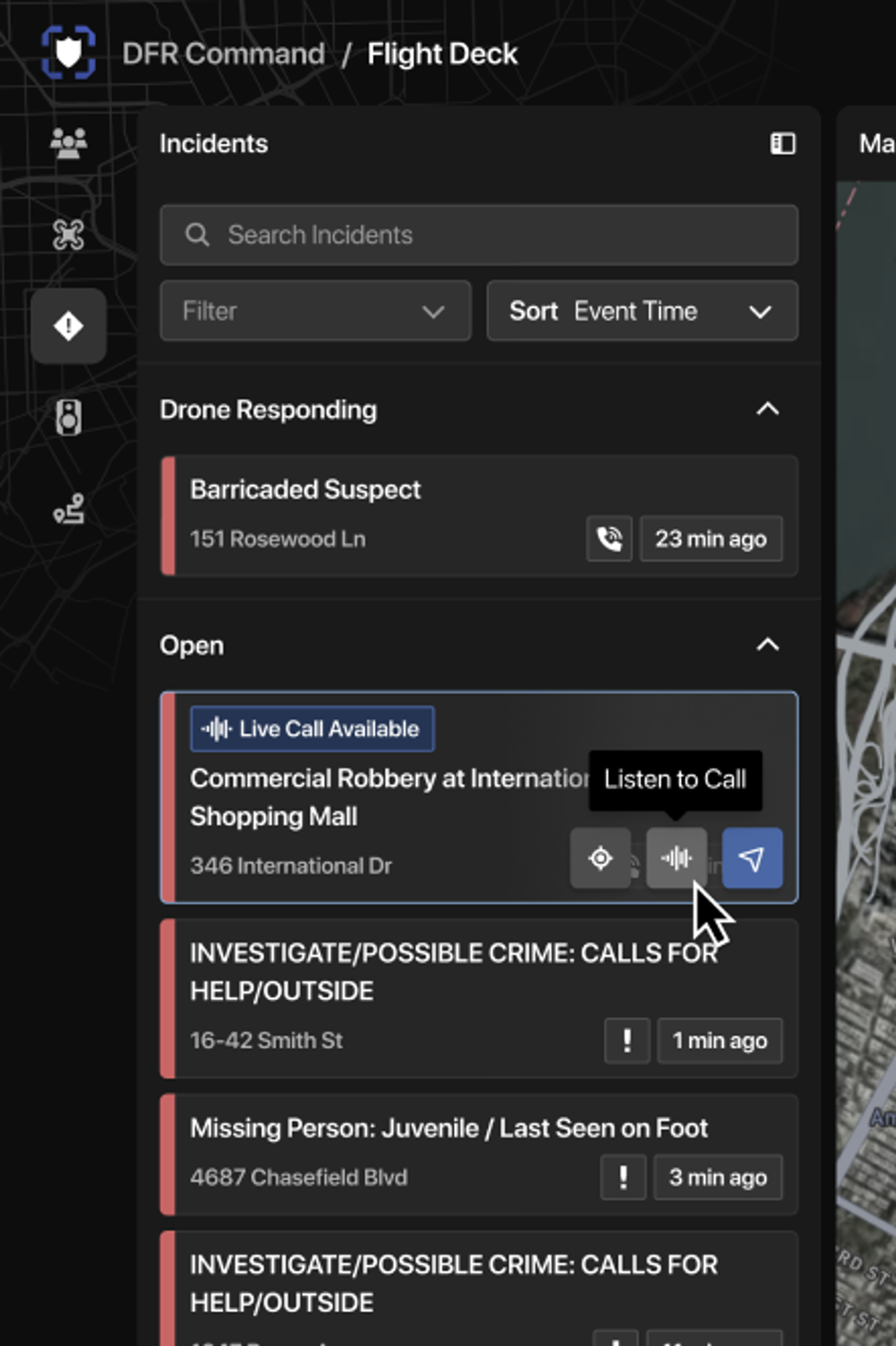Image resolution: width=896 pixels, height=1346 pixels.
Task: Click the alert icon on 4687 Chasefield Blvd incident
Action: (623, 1178)
